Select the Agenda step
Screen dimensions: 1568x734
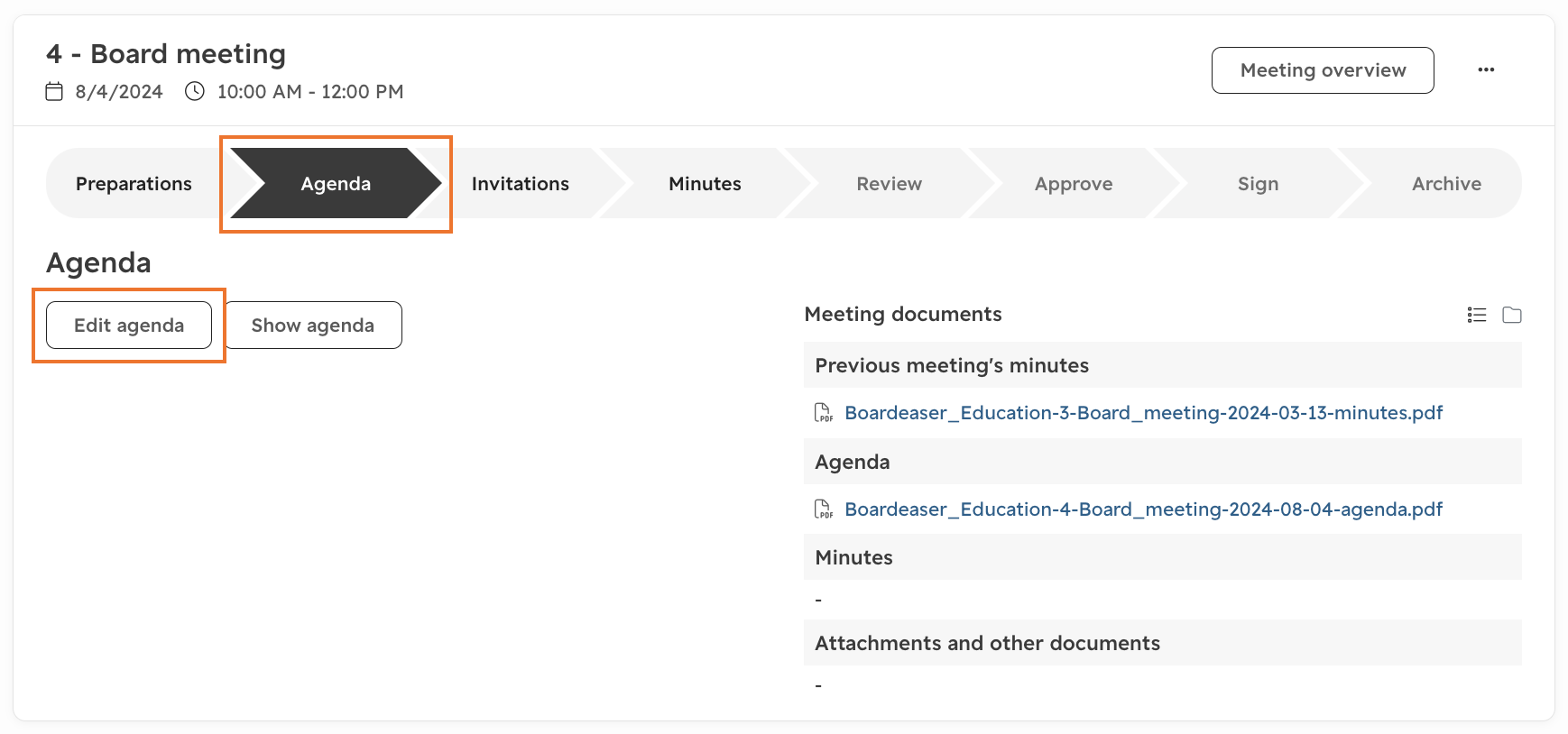pos(336,184)
